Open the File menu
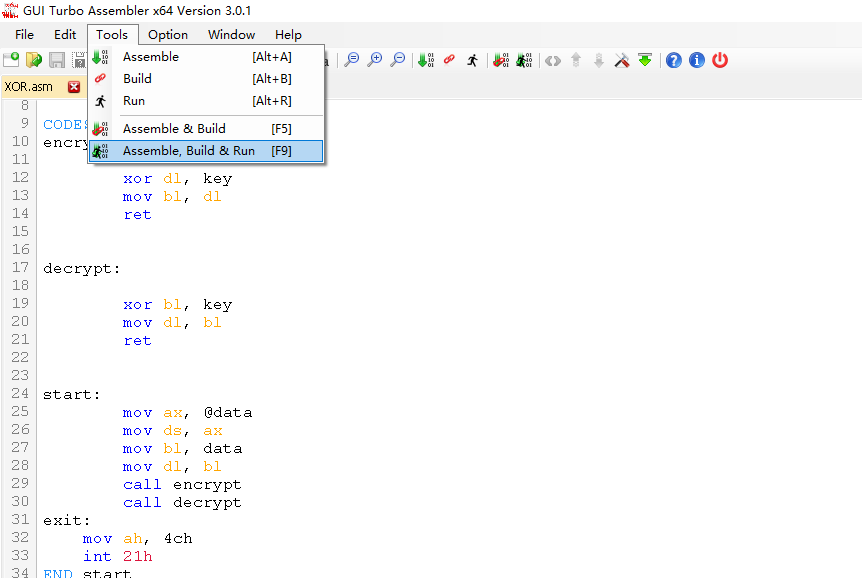 coord(24,35)
